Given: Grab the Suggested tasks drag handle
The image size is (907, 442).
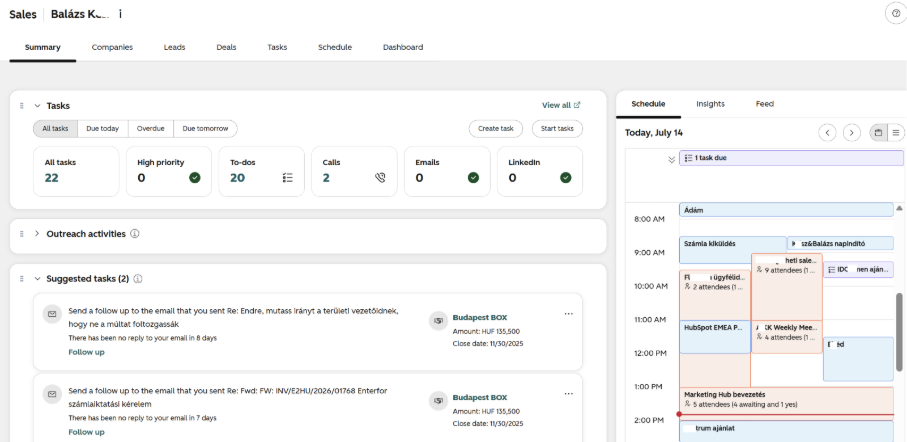Looking at the screenshot, I should point(21,279).
